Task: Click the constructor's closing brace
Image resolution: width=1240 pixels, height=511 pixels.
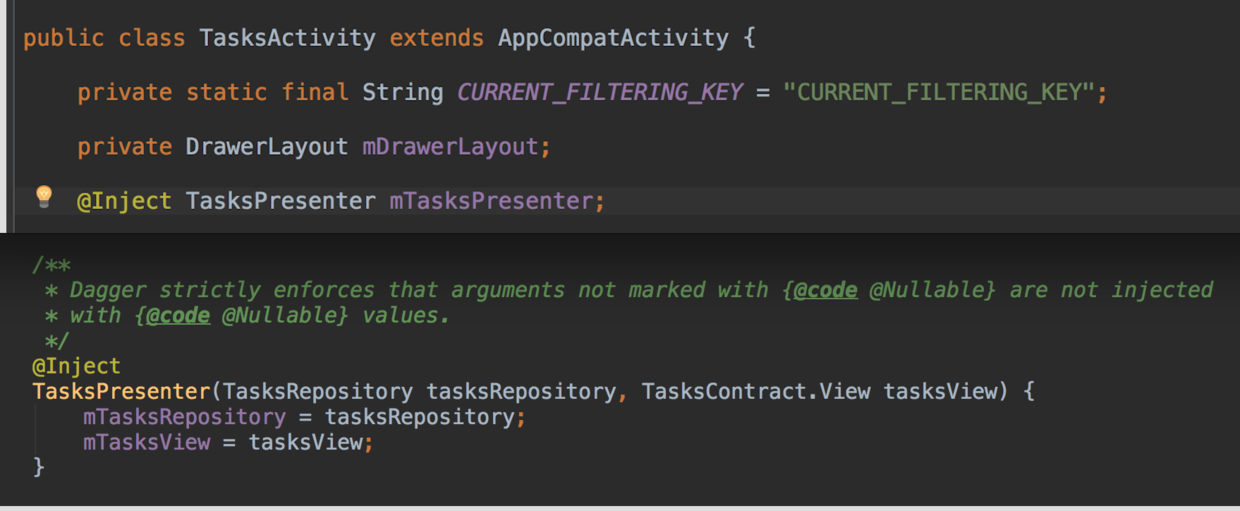Action: pyautogui.click(x=39, y=467)
